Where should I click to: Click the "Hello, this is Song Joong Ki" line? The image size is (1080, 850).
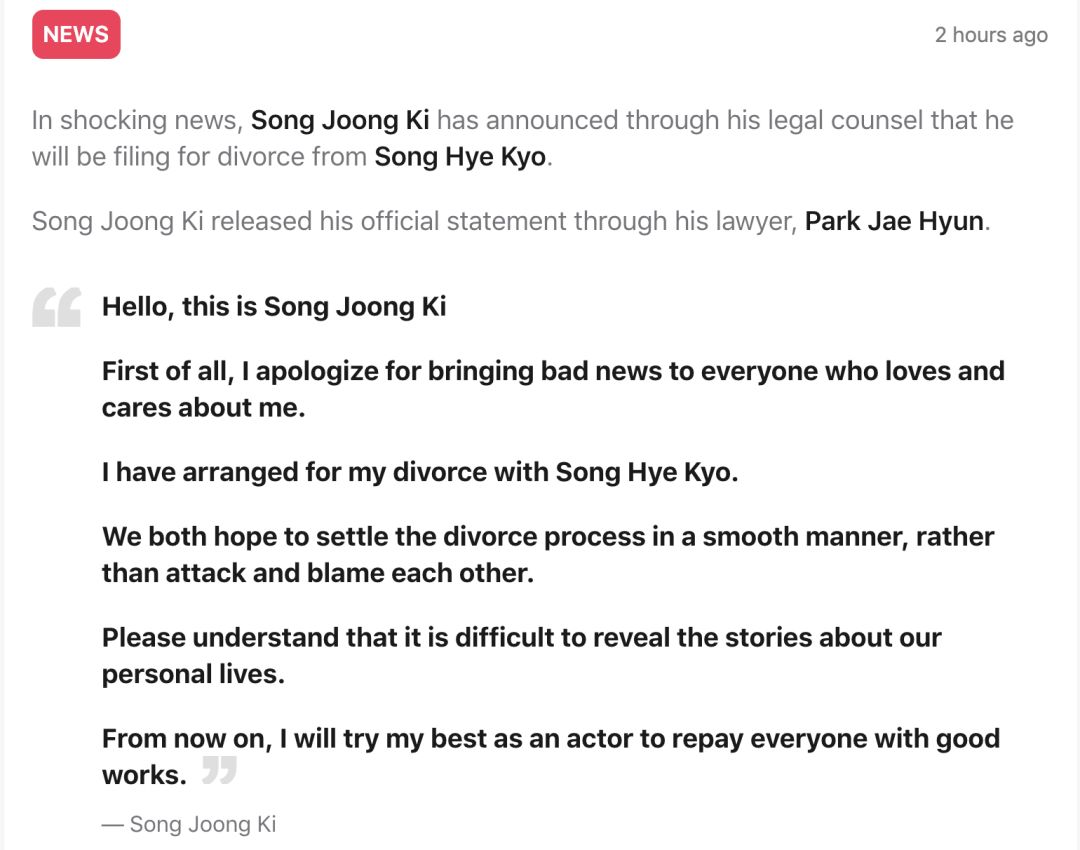(274, 306)
